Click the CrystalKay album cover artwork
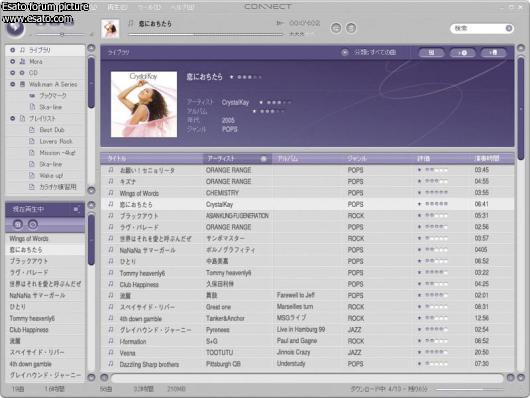Screen dimensions: 530x398 (144, 104)
